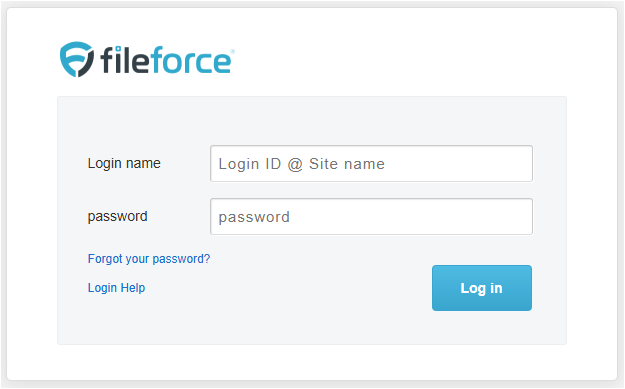The image size is (625, 389).
Task: Click the word "Forgot" in password link
Action: click(105, 259)
